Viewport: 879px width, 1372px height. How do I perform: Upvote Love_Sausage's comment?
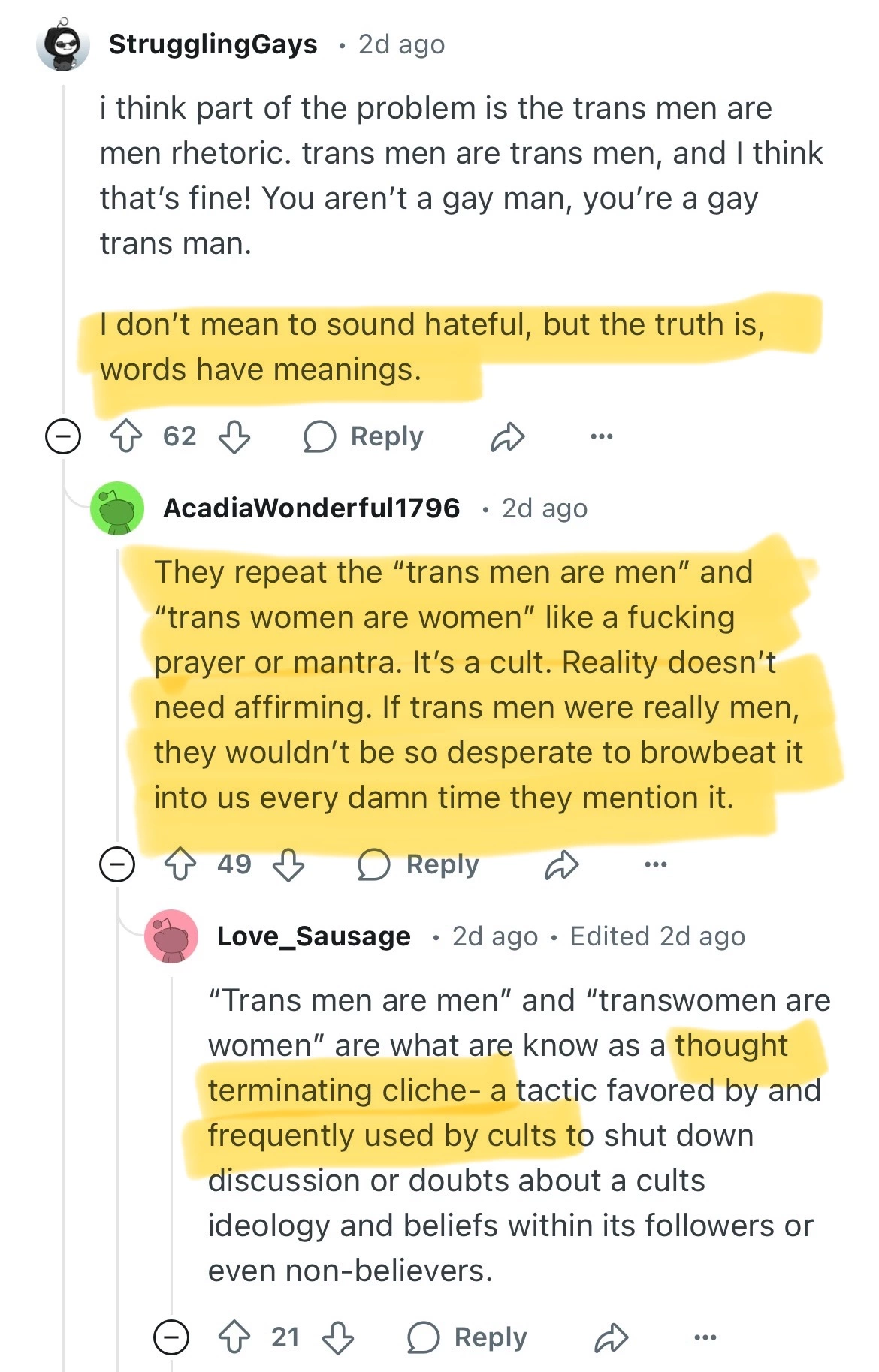[x=234, y=1337]
